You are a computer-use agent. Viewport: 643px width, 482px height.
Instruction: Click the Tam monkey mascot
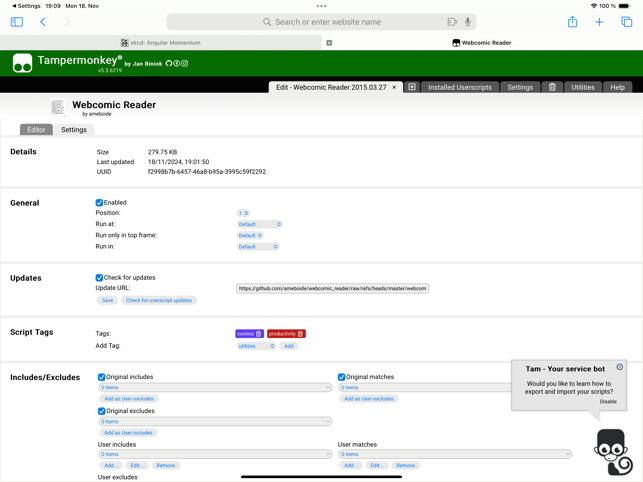pyautogui.click(x=612, y=452)
